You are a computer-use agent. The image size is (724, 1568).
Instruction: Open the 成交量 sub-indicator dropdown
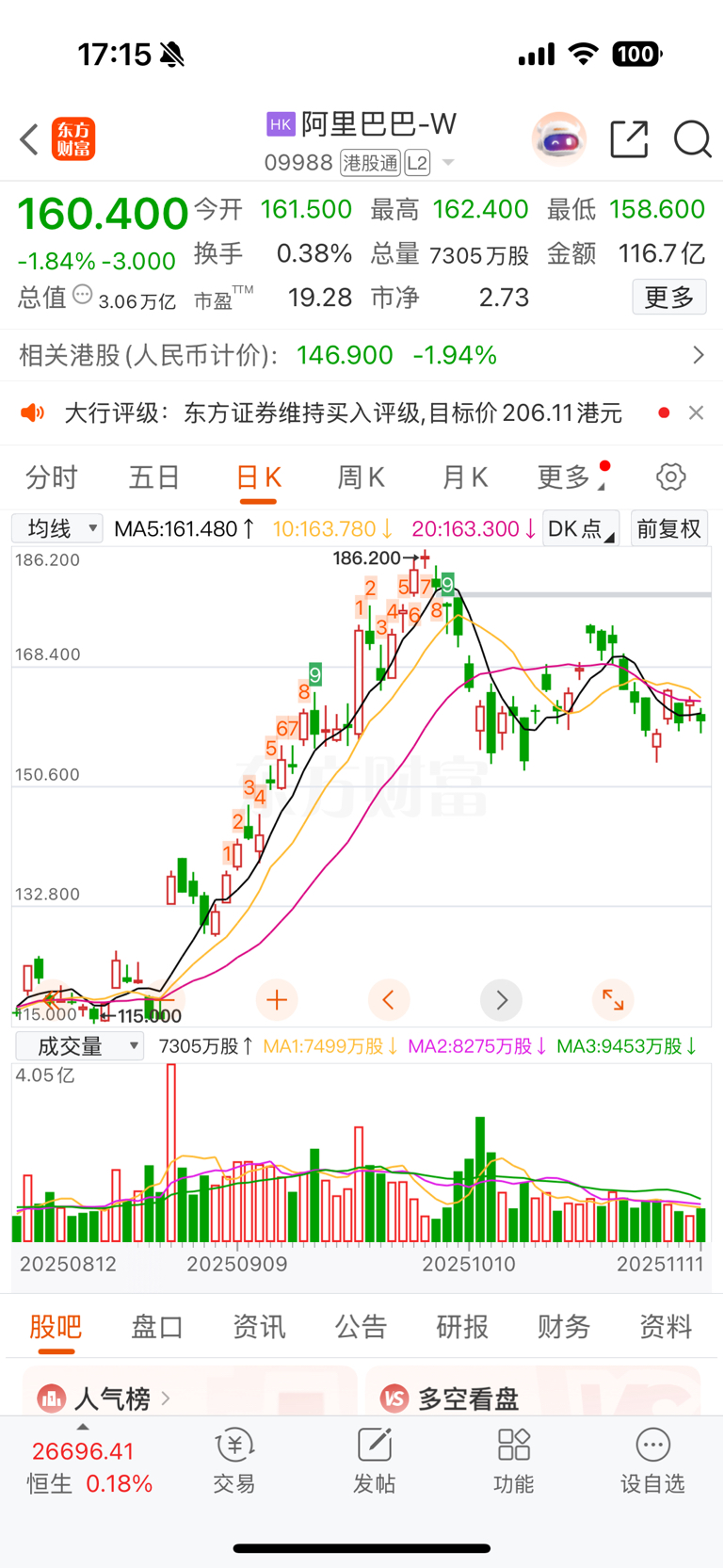click(80, 1046)
